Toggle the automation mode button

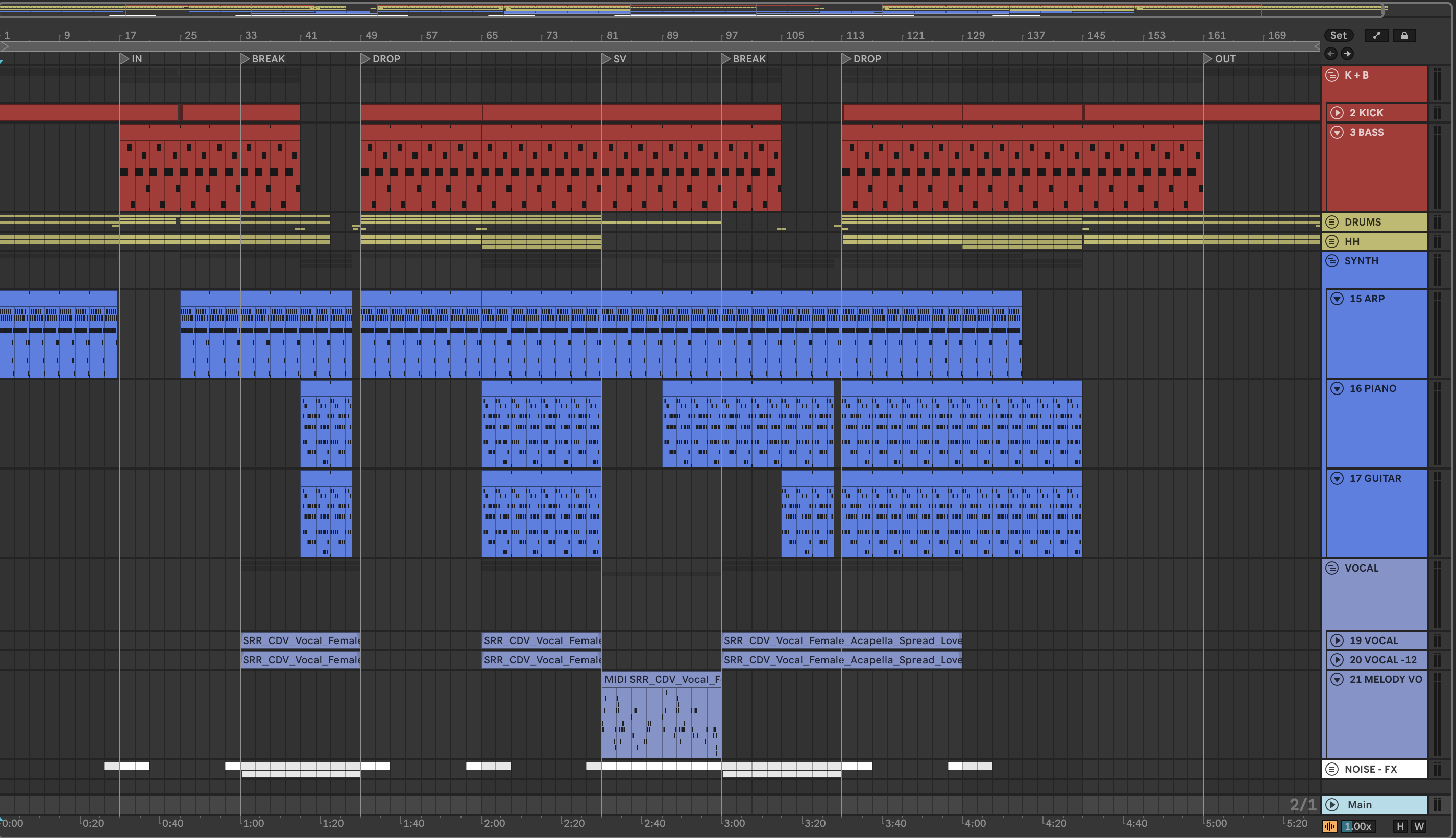tap(1376, 36)
